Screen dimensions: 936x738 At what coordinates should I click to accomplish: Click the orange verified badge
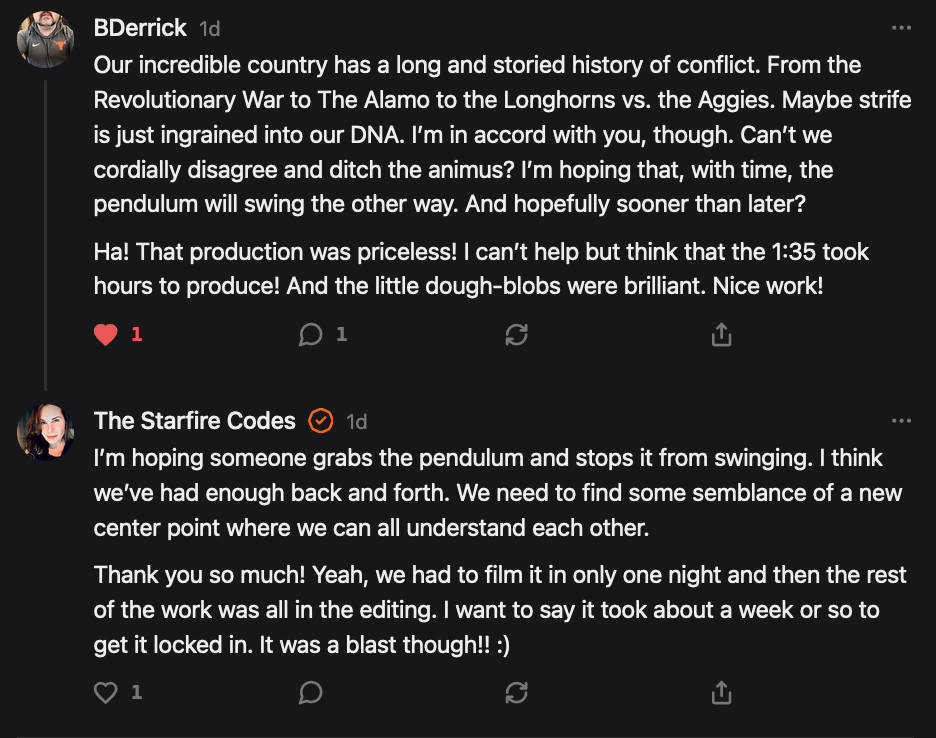point(321,421)
